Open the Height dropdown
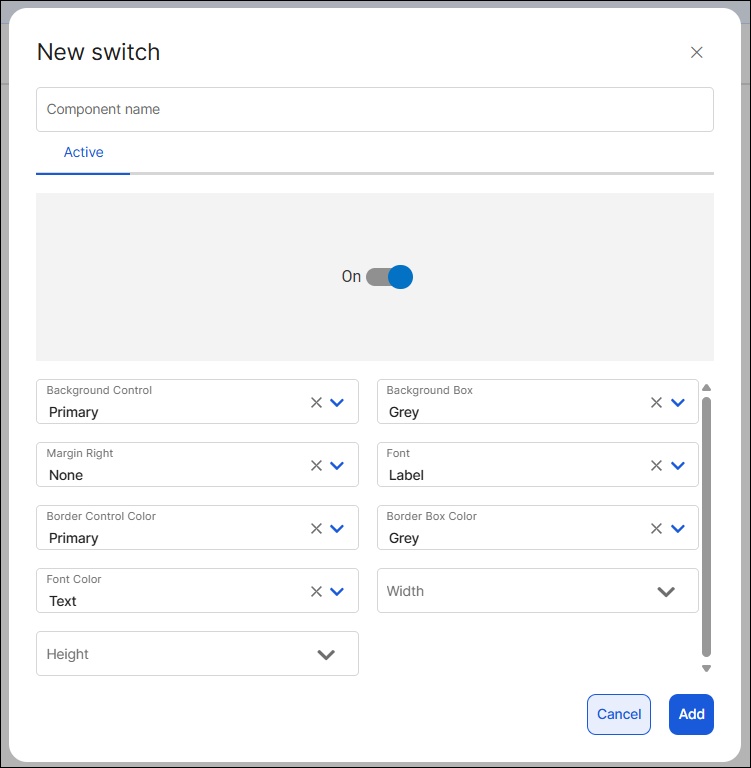Viewport: 751px width, 768px height. tap(326, 654)
